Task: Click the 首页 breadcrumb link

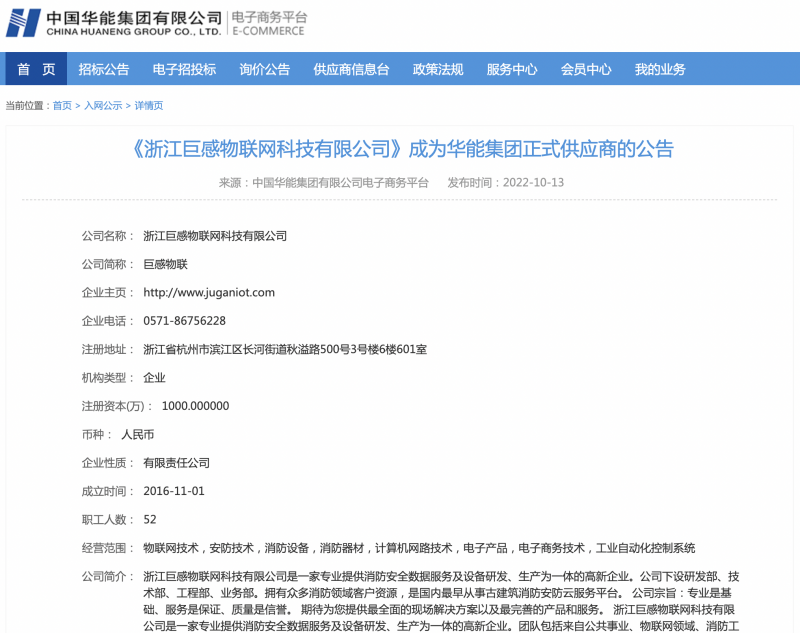Action: click(62, 106)
